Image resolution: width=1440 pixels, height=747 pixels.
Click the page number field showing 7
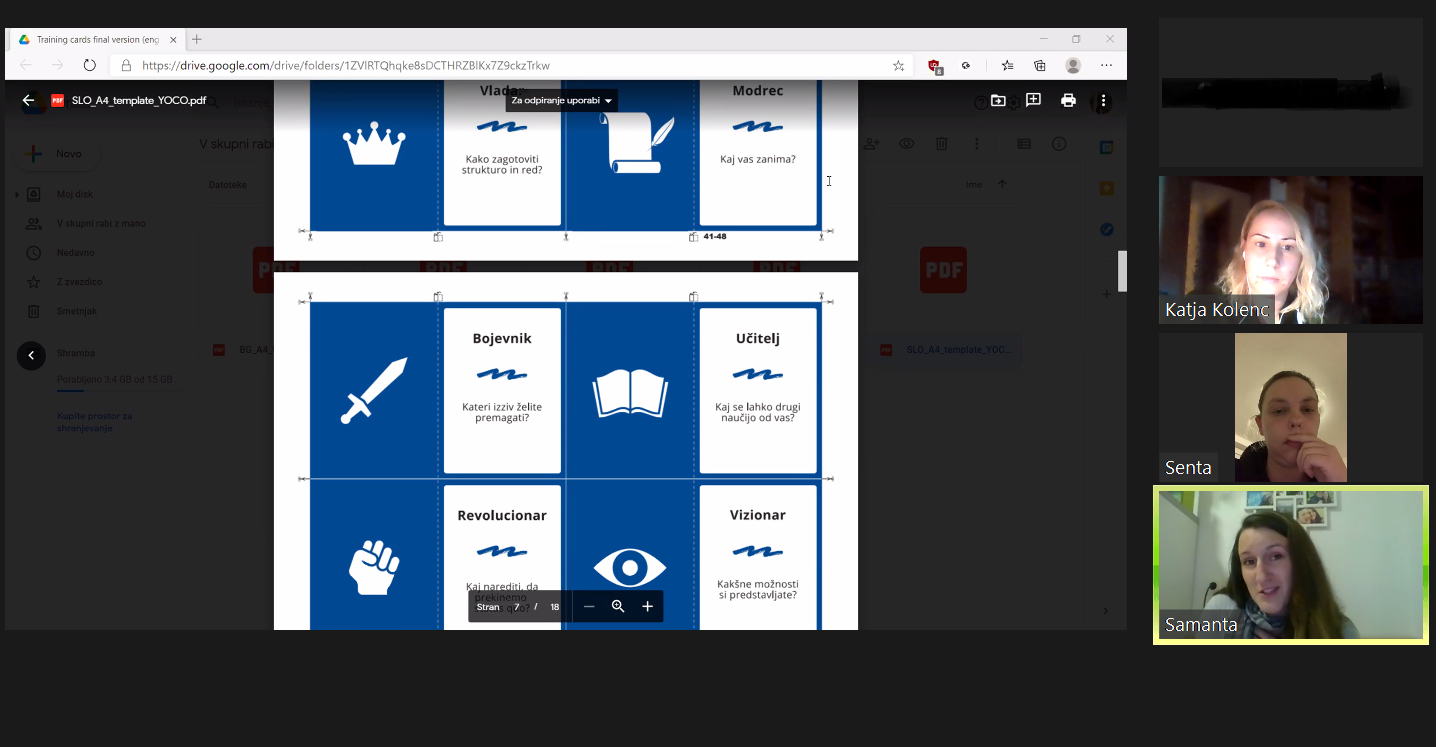(517, 606)
